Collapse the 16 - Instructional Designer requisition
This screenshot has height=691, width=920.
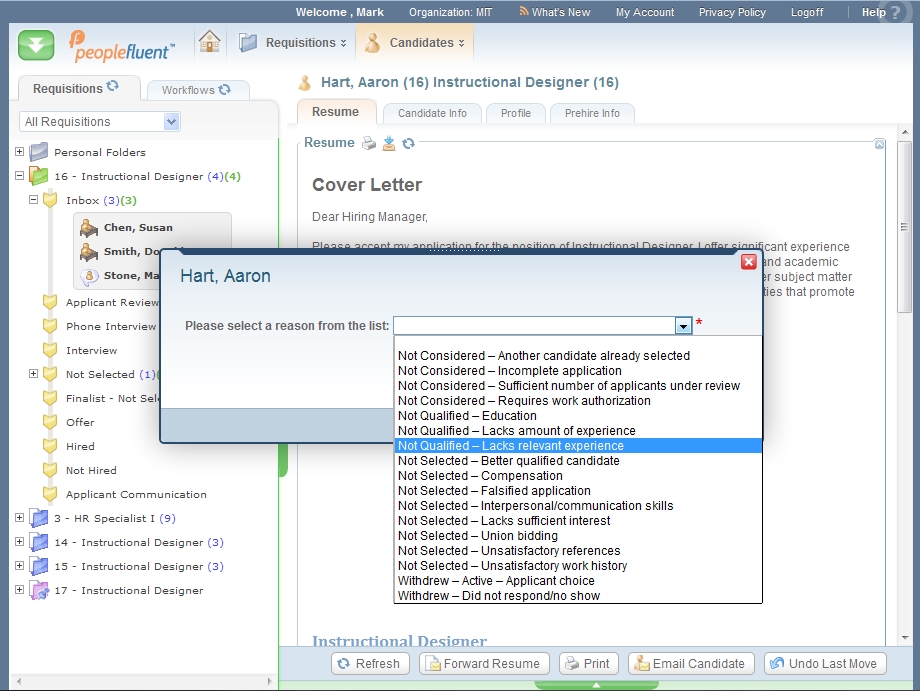click(x=19, y=176)
